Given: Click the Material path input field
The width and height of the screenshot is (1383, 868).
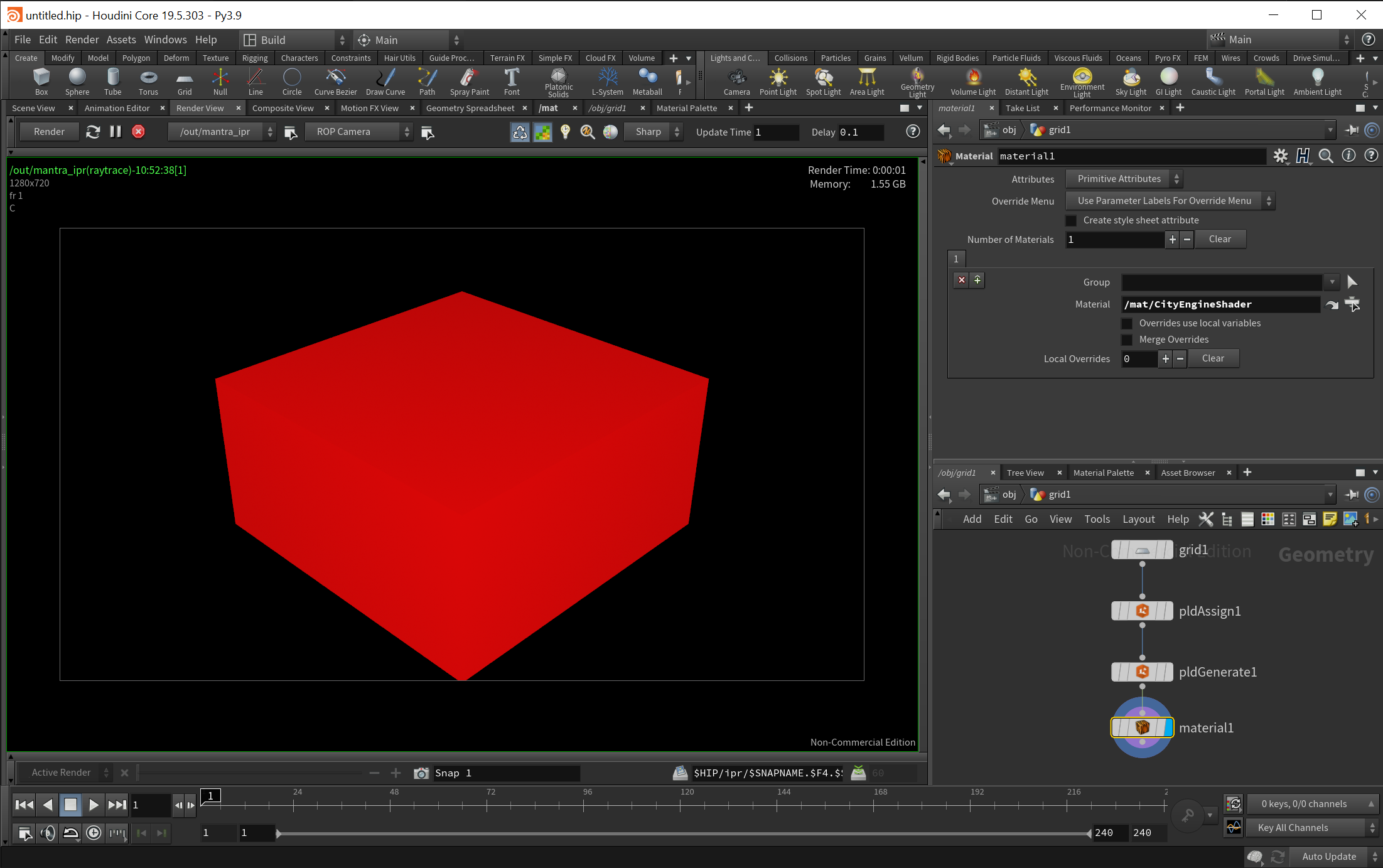Looking at the screenshot, I should click(x=1220, y=304).
